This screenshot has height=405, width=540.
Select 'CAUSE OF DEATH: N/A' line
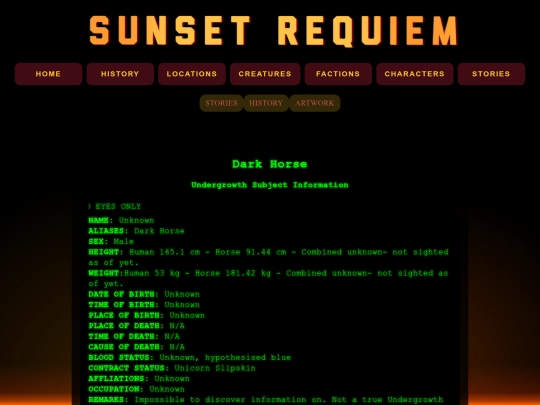pyautogui.click(x=136, y=347)
